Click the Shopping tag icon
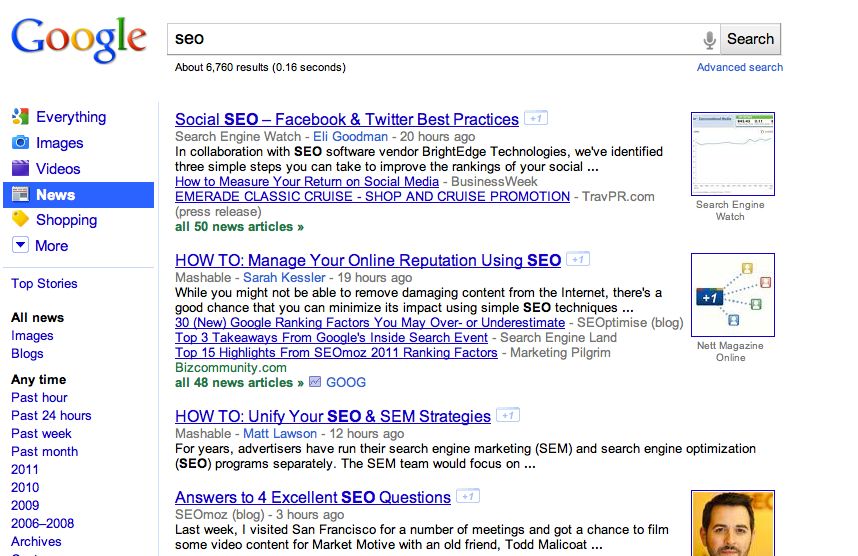The image size is (858, 556). click(20, 220)
